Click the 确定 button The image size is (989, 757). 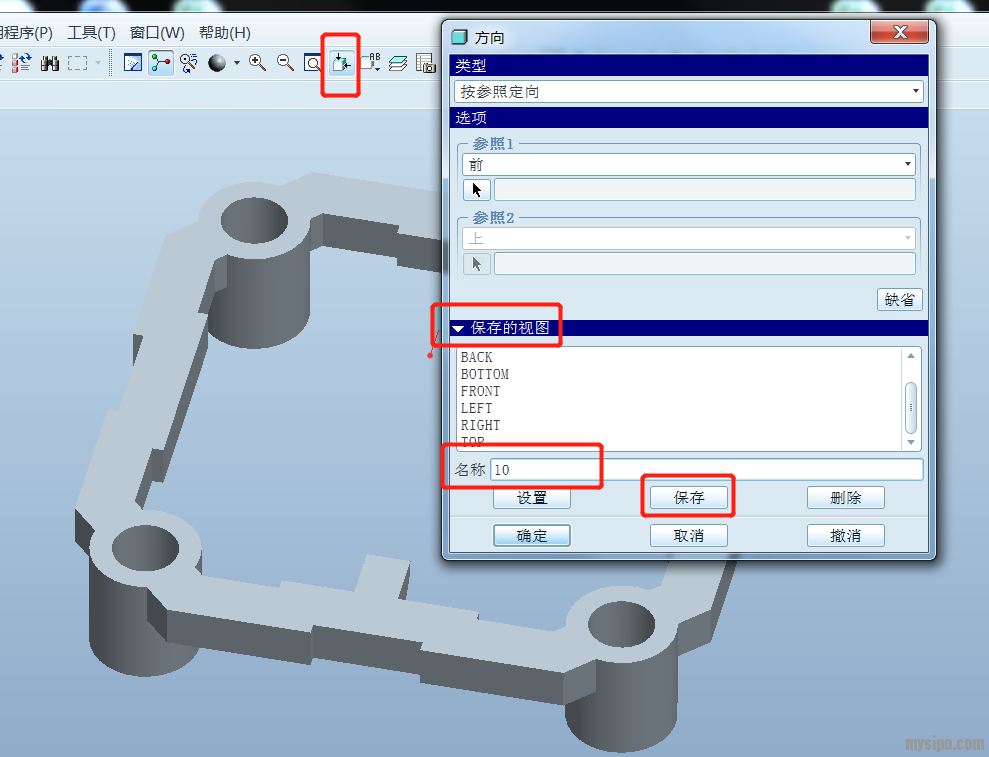(x=531, y=535)
